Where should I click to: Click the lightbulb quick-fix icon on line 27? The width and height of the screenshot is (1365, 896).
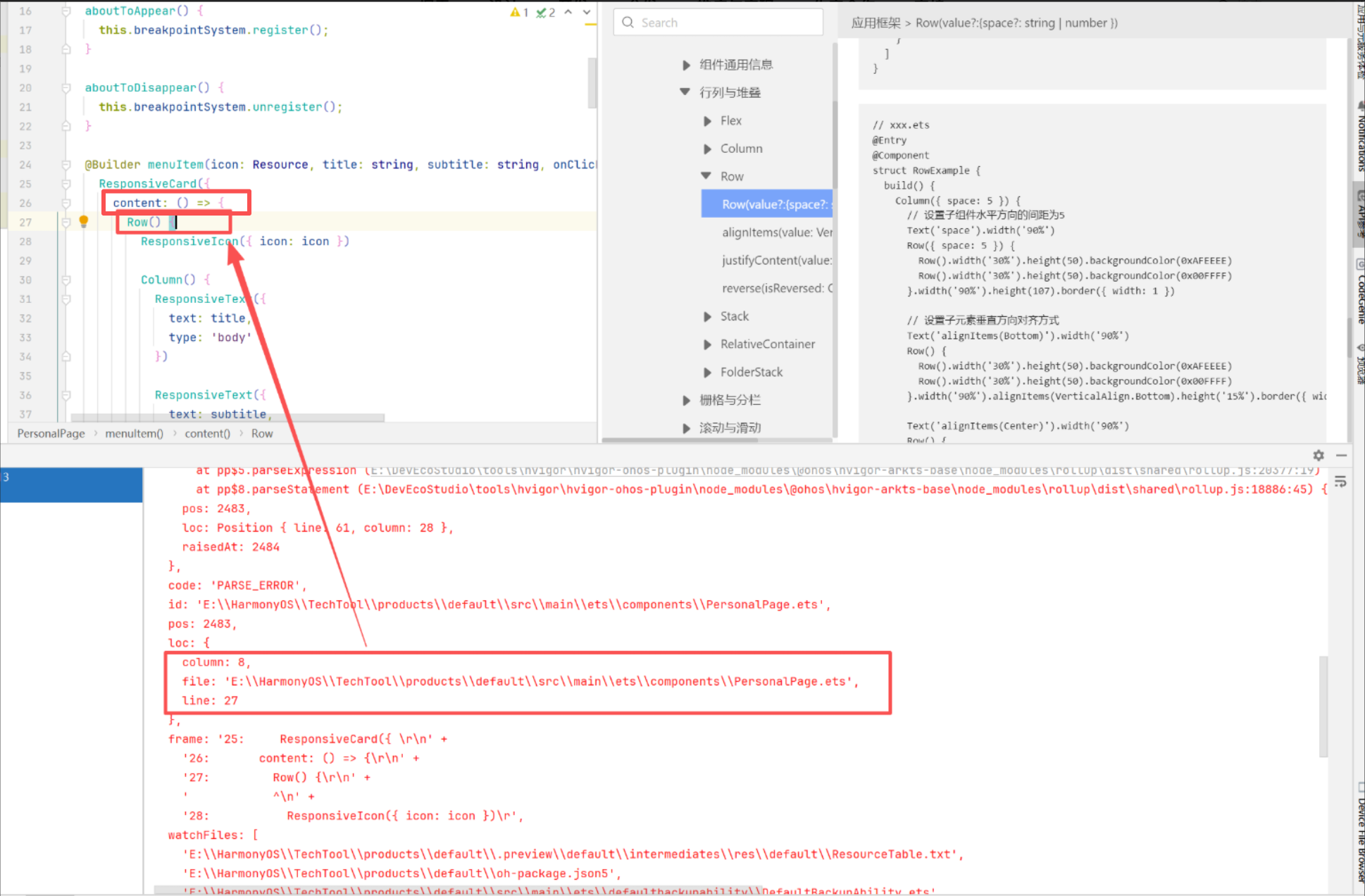click(83, 221)
